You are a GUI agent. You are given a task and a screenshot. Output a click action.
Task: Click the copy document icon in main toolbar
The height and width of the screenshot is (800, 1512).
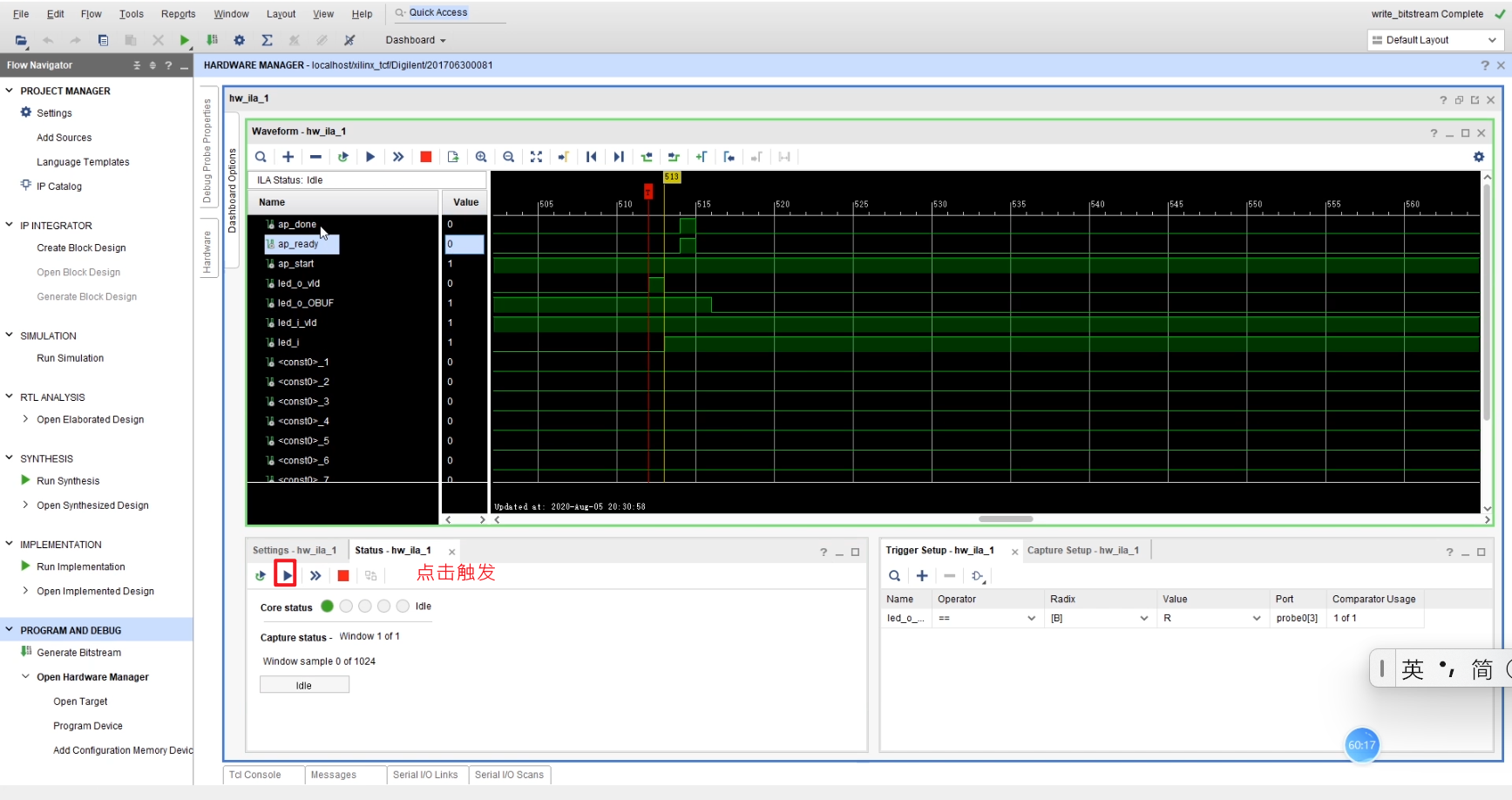point(103,40)
